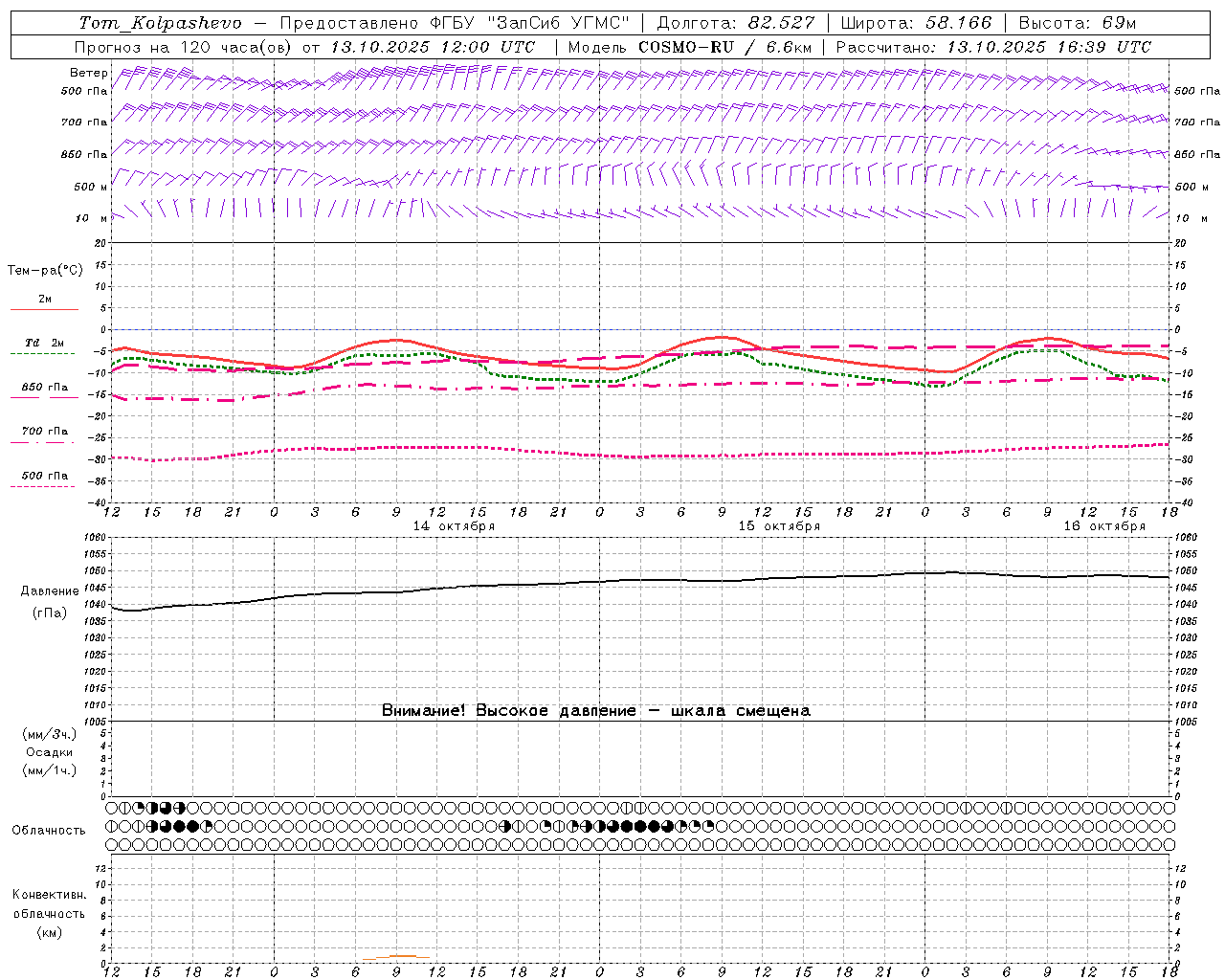The image size is (1225, 980).
Task: Click the Давление pressure label
Action: (50, 591)
